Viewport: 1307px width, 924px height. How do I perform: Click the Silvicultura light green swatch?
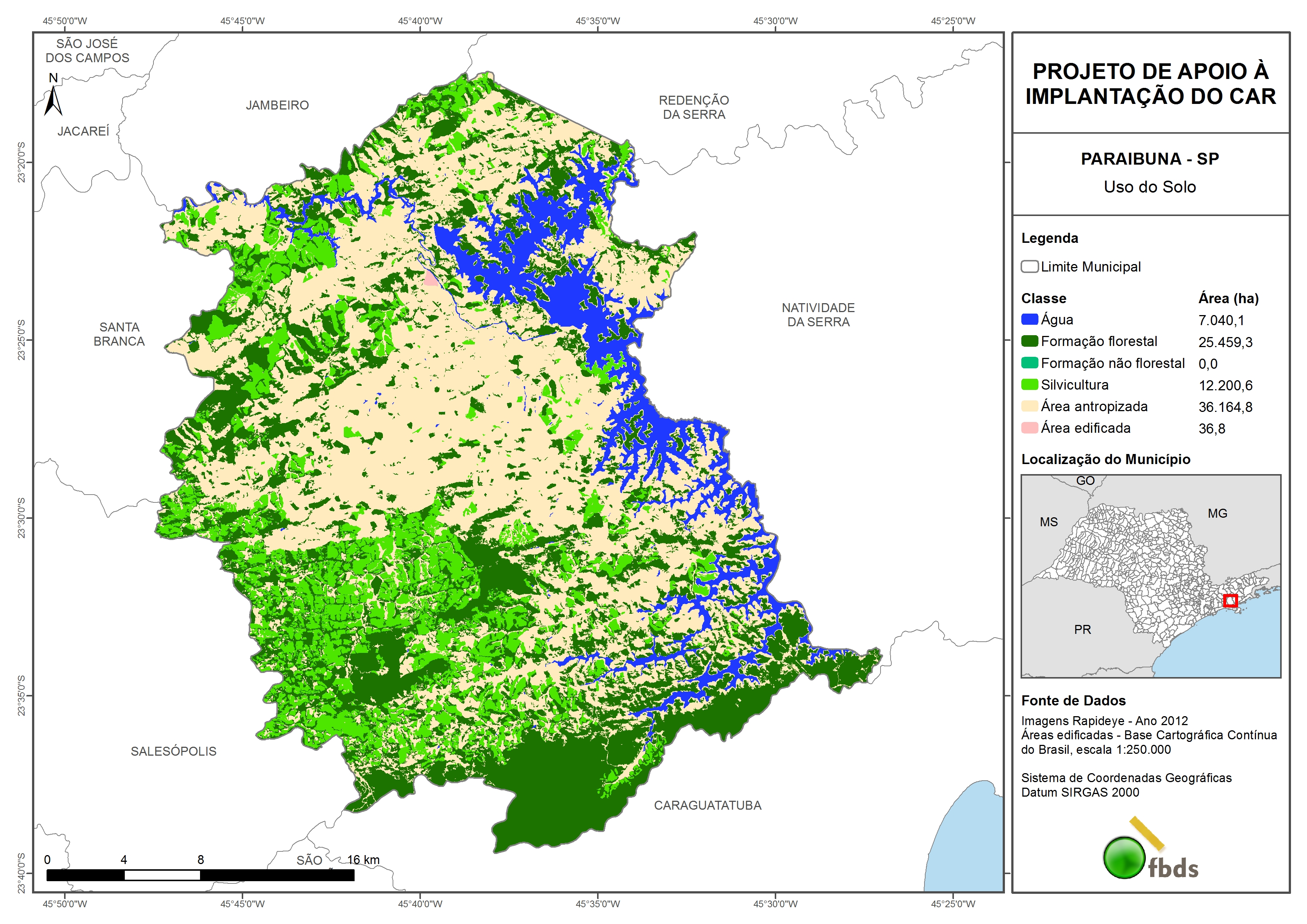[x=1029, y=384]
